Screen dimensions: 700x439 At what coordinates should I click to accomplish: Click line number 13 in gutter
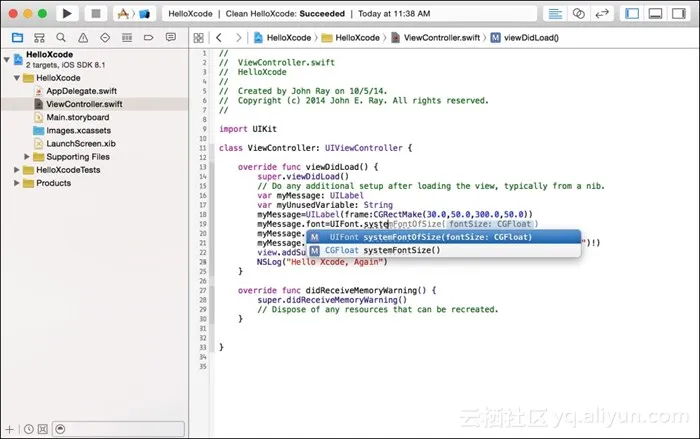[203, 167]
